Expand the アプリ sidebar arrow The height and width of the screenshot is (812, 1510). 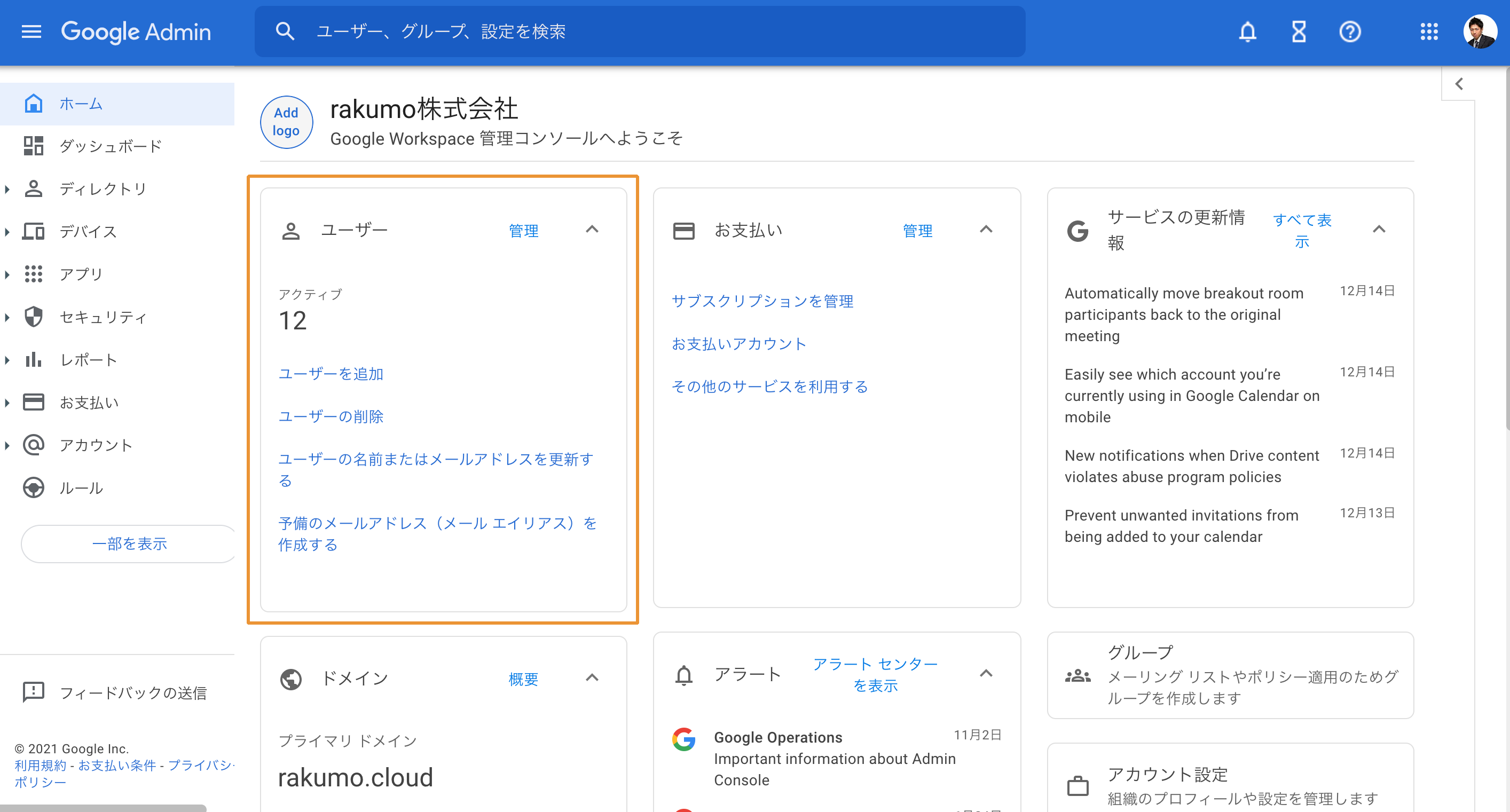click(x=7, y=274)
